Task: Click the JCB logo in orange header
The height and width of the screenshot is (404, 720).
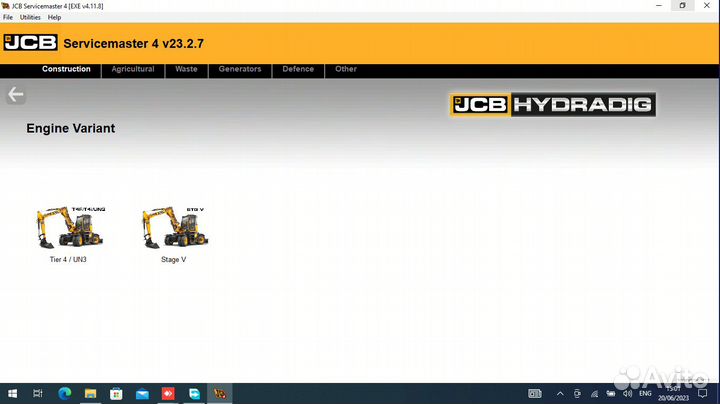Action: click(x=30, y=43)
